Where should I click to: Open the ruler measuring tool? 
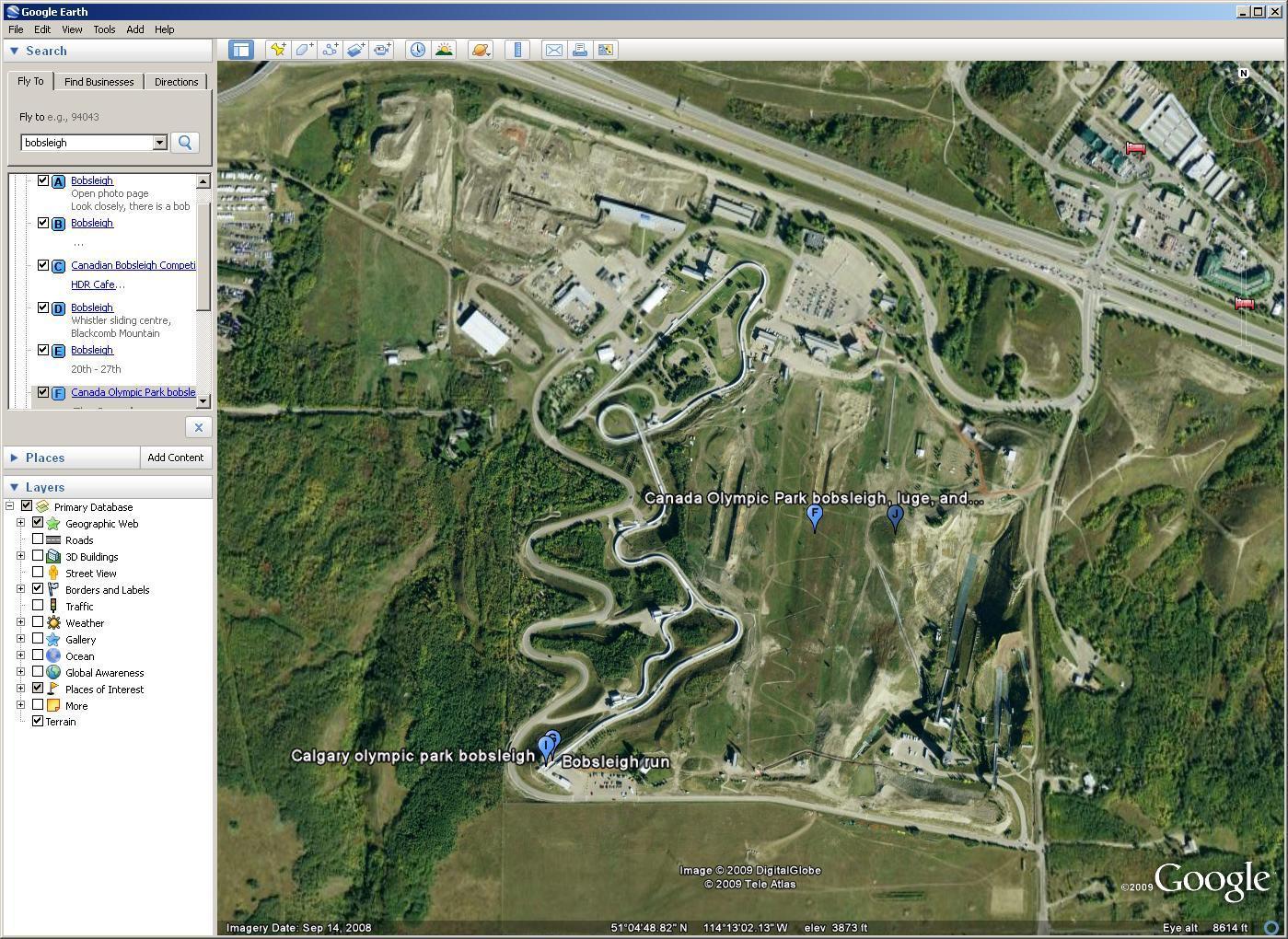[x=517, y=50]
